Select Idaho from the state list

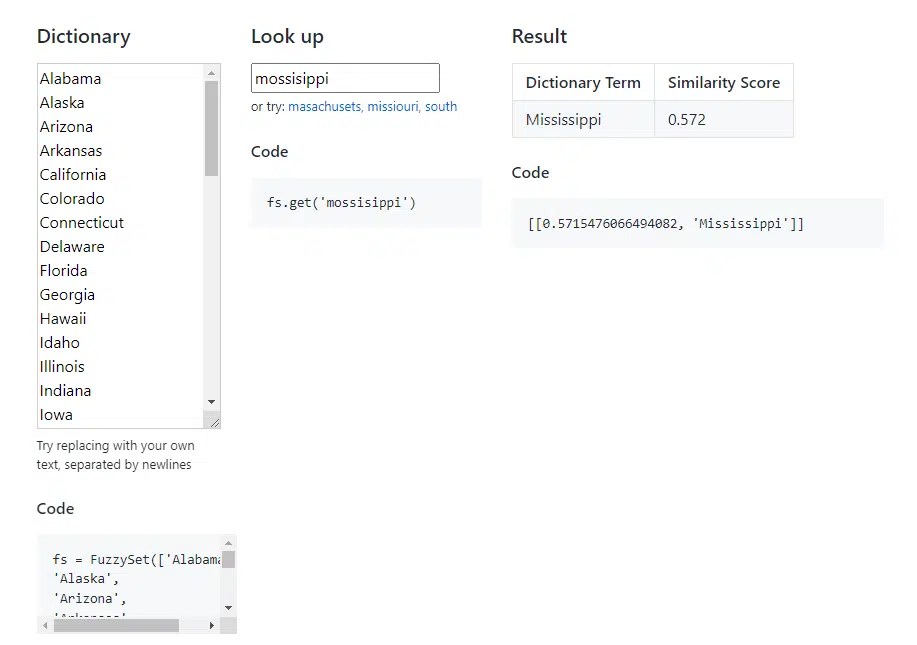[x=59, y=342]
